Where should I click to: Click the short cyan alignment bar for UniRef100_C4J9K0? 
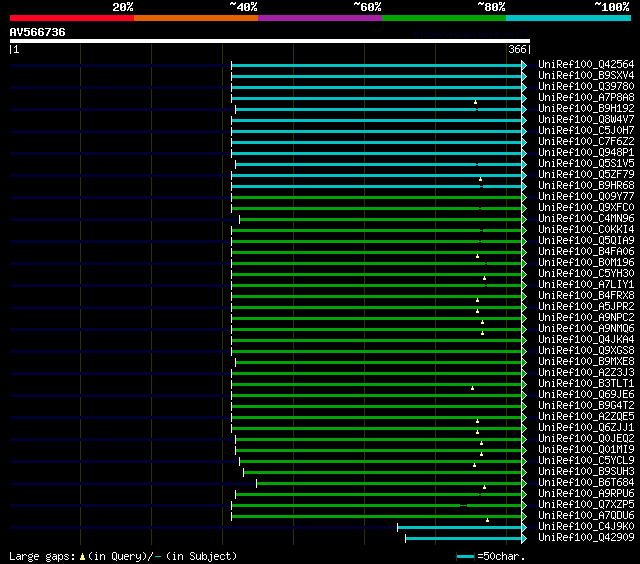[458, 527]
